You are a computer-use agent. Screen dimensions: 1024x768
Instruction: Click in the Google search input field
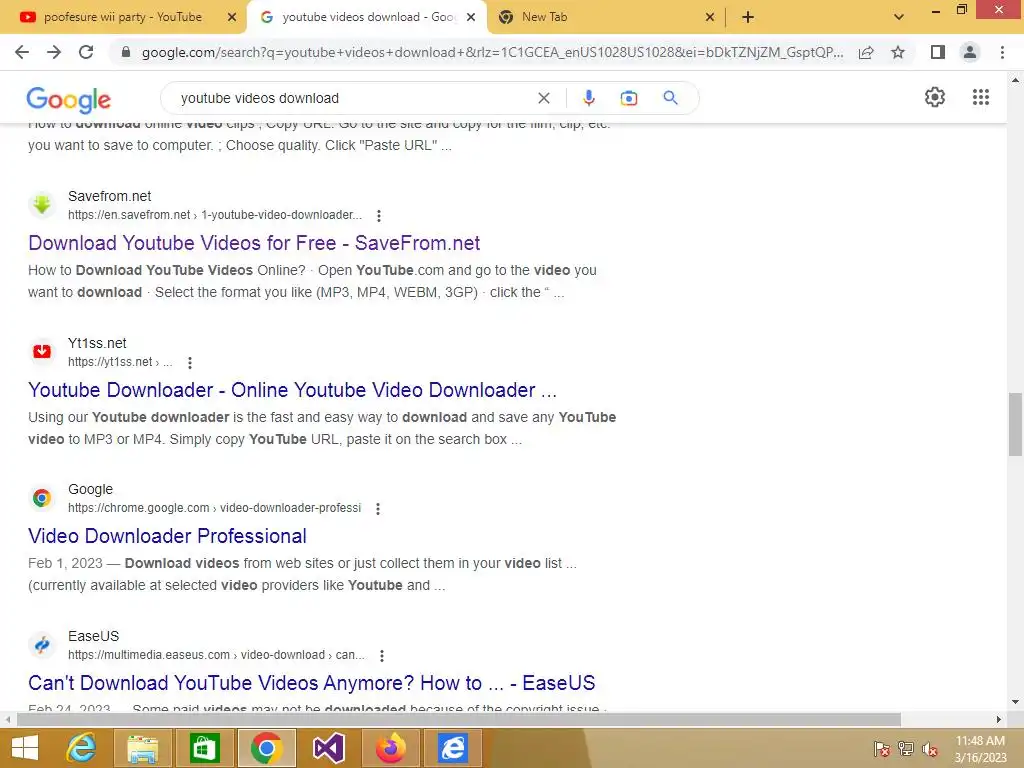(x=353, y=98)
